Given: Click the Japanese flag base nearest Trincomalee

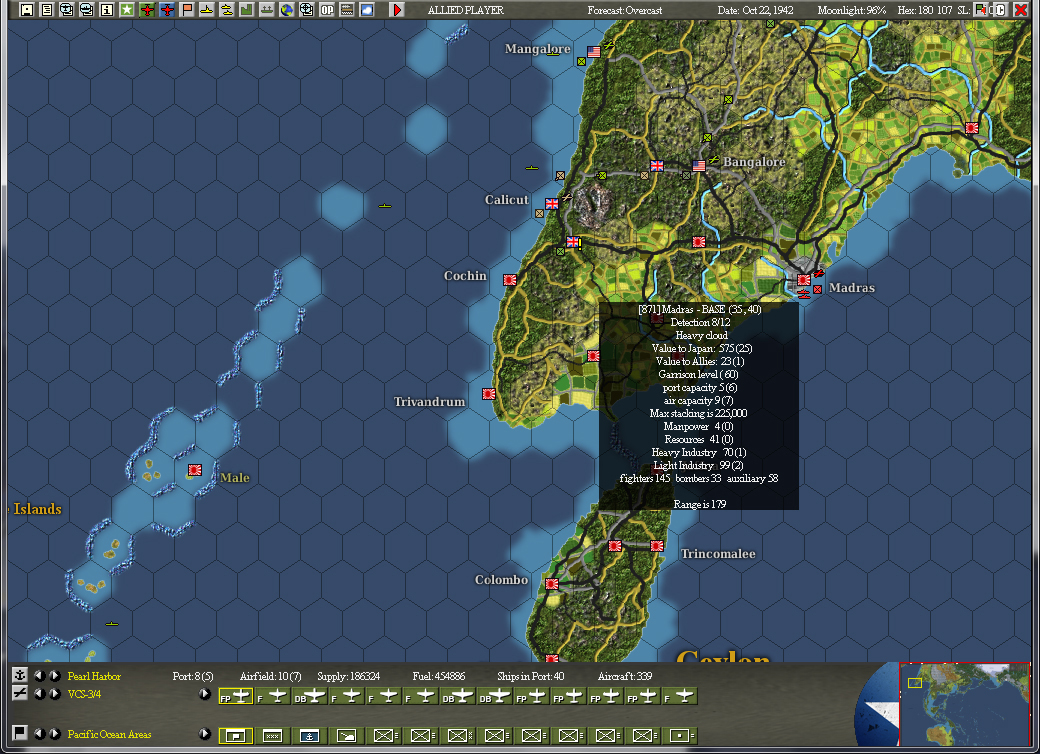Looking at the screenshot, I should point(657,546).
